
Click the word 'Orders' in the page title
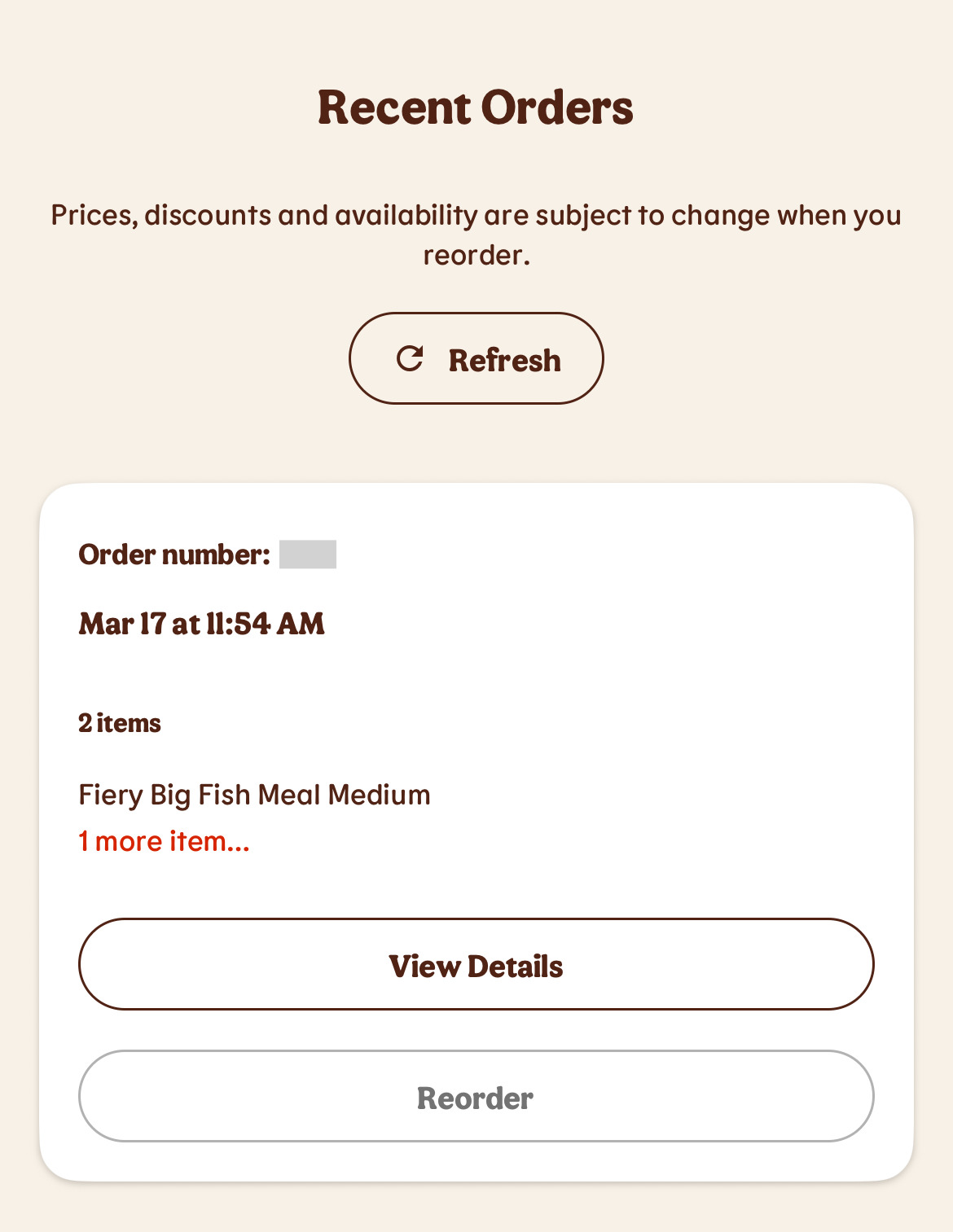pos(557,107)
